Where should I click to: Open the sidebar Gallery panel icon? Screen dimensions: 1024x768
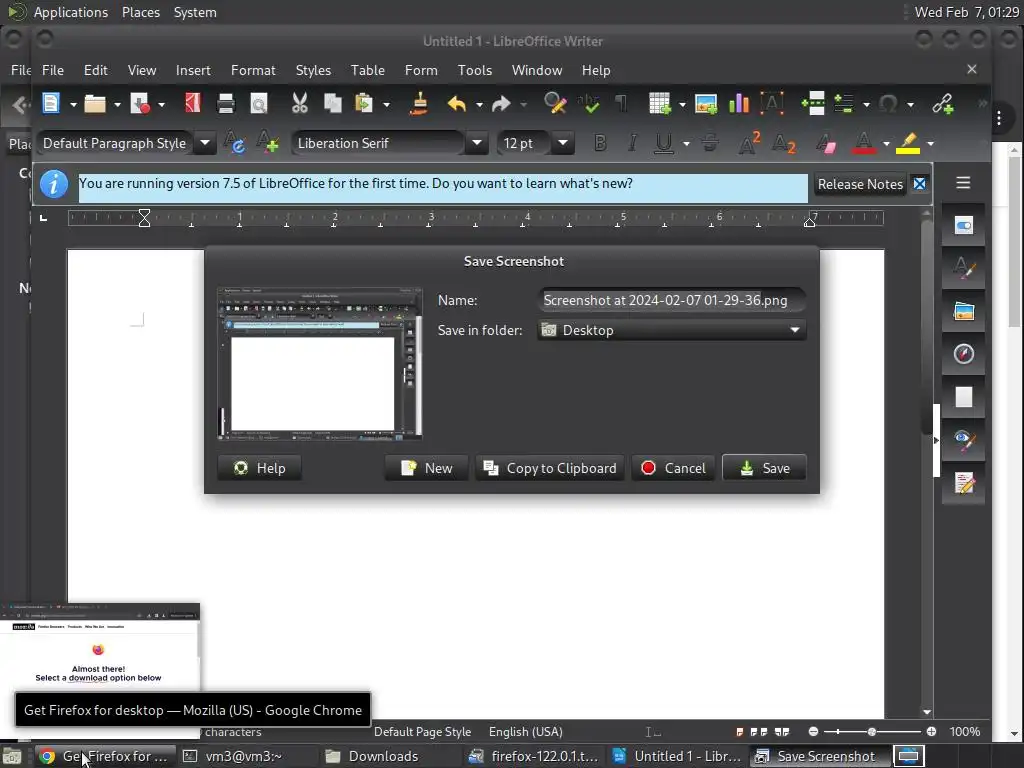pyautogui.click(x=964, y=311)
